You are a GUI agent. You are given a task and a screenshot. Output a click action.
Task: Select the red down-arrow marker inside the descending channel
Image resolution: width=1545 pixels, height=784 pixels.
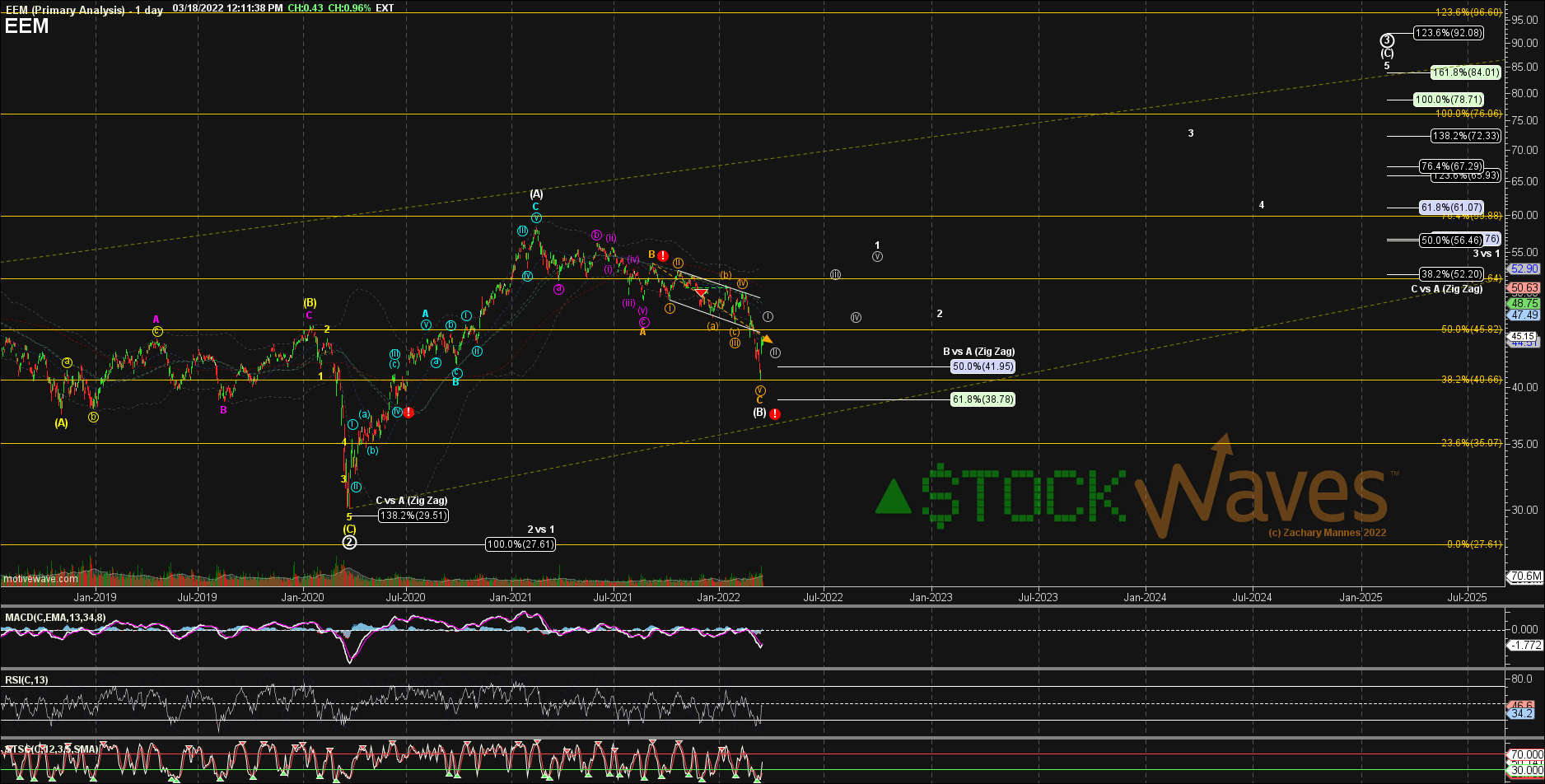(701, 292)
